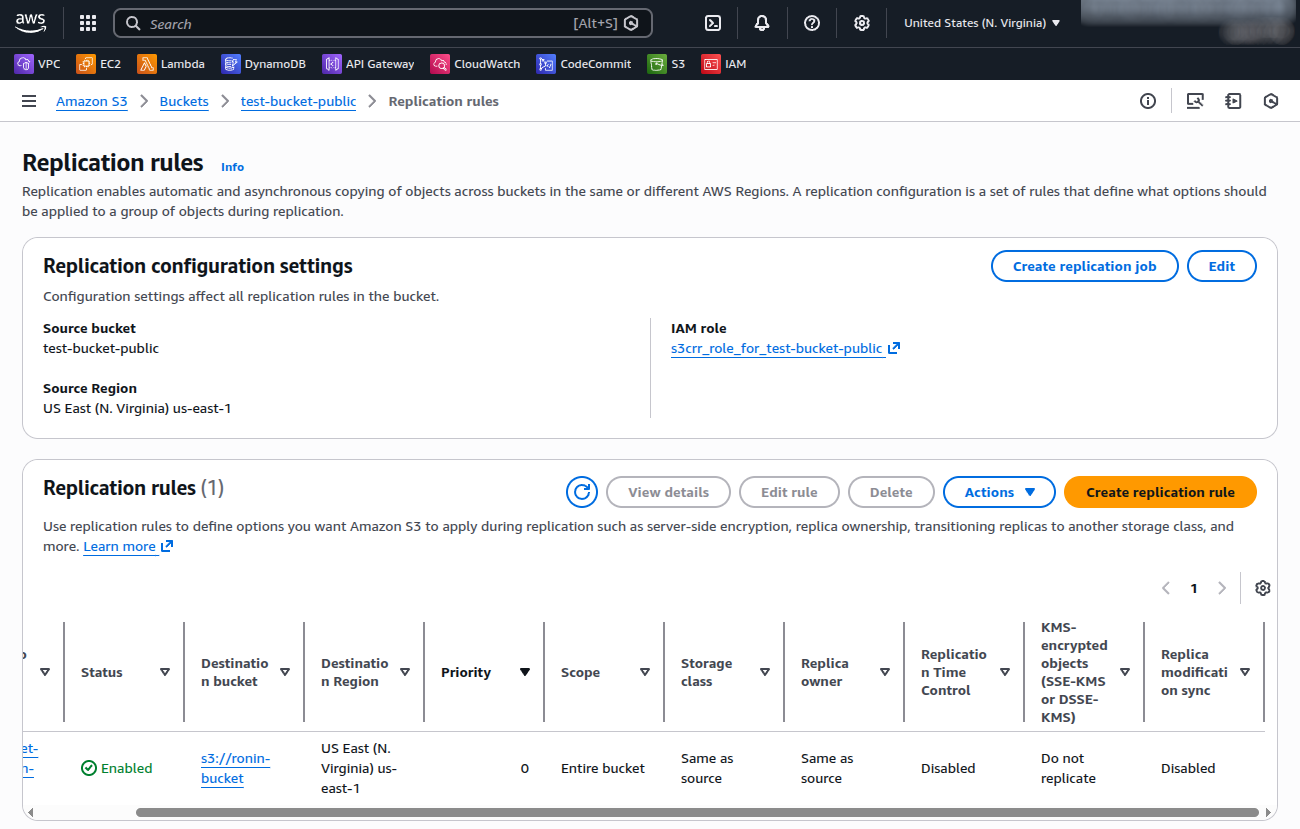Open the hexagon assistant icon
This screenshot has width=1300, height=829.
[1271, 101]
